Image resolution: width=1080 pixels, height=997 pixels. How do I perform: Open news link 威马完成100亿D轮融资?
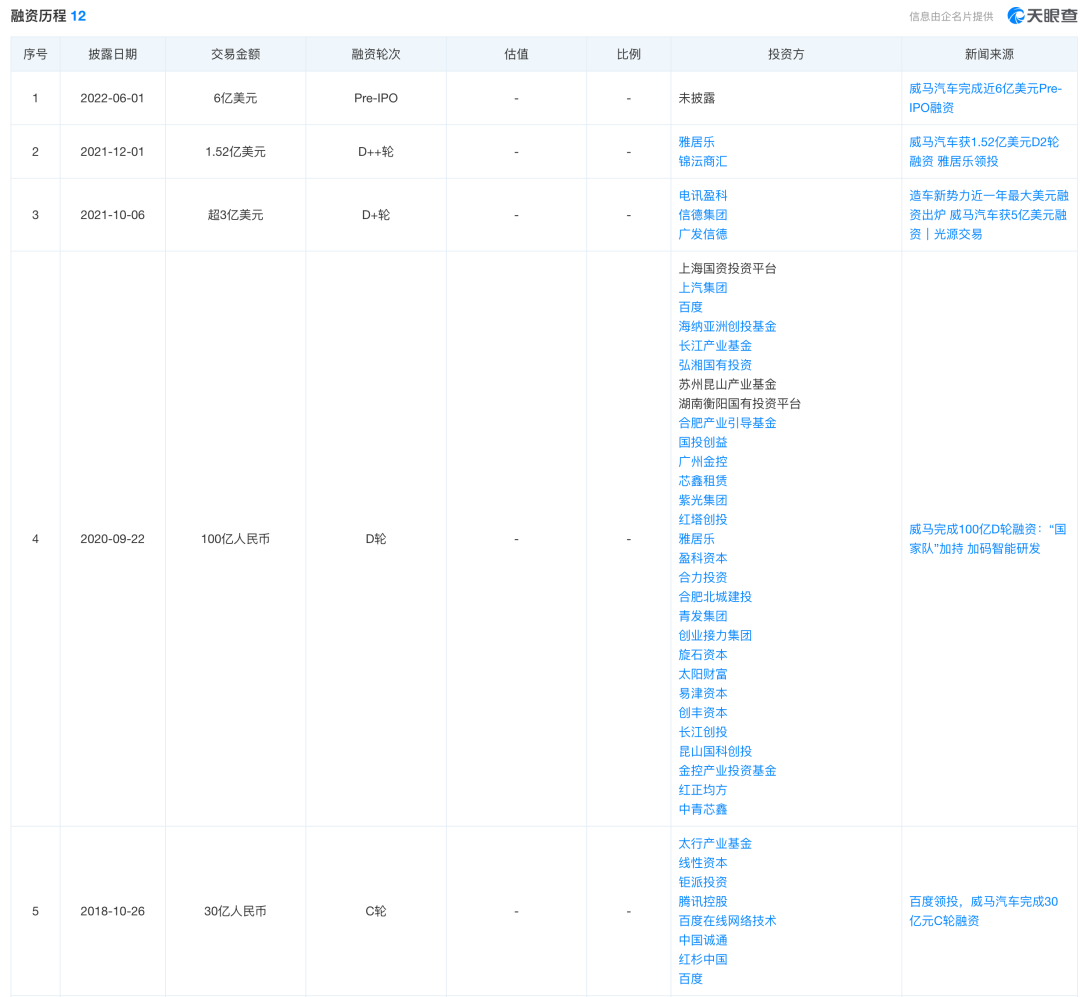[x=988, y=539]
